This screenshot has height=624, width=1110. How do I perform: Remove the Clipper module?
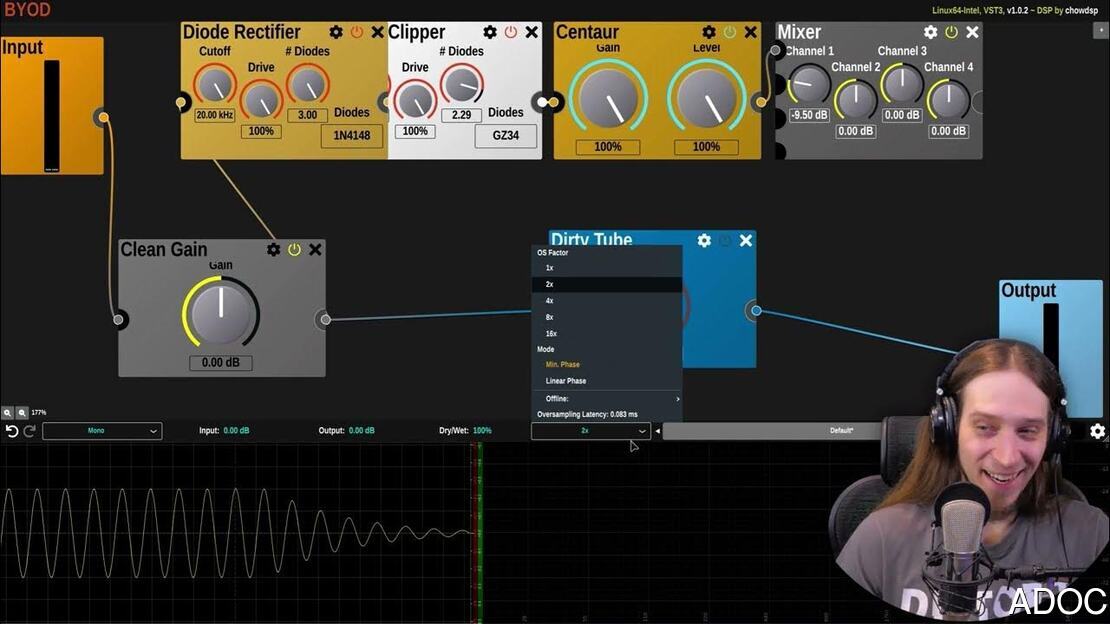tap(532, 33)
